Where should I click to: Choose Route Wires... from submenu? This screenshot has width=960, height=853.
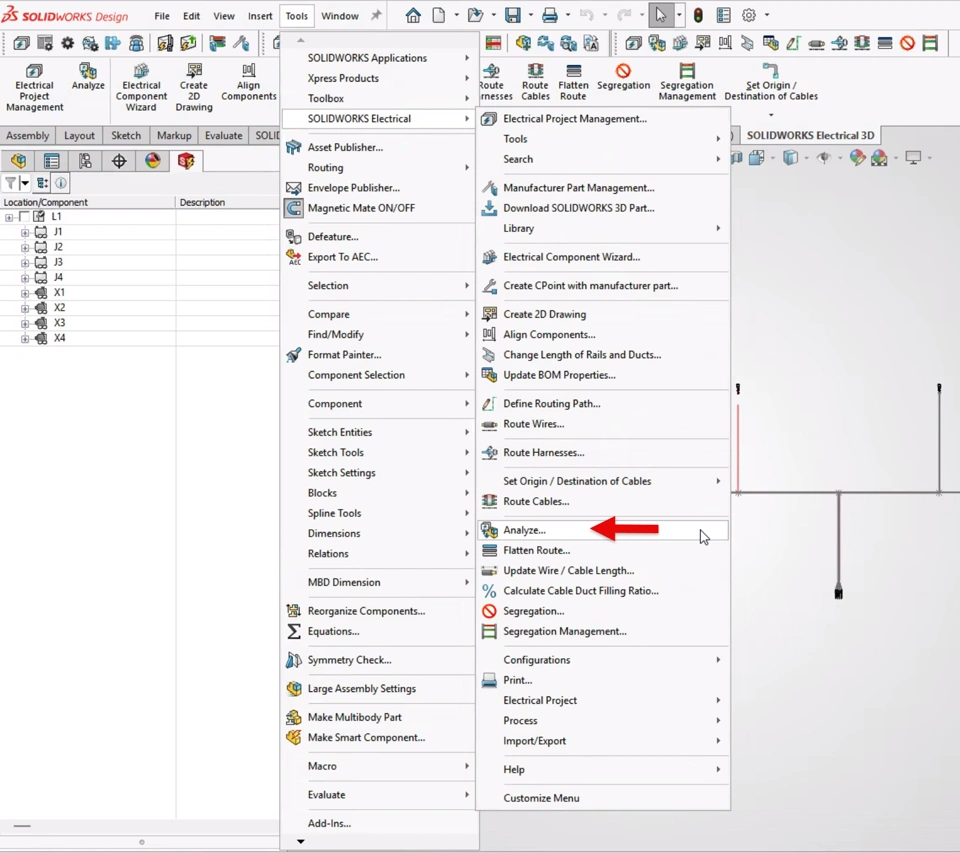603,424
